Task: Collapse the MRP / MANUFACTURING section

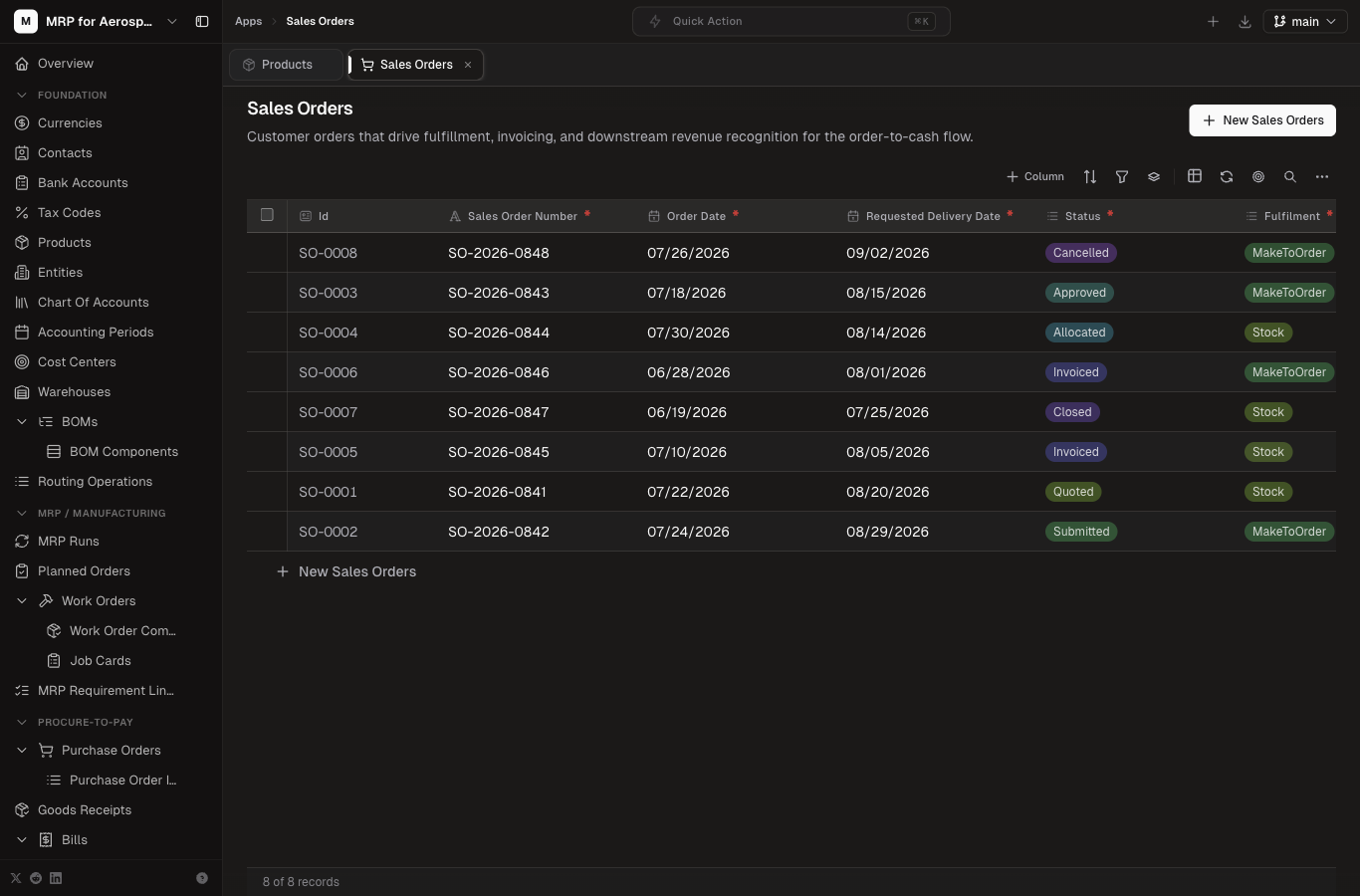Action: tap(22, 514)
